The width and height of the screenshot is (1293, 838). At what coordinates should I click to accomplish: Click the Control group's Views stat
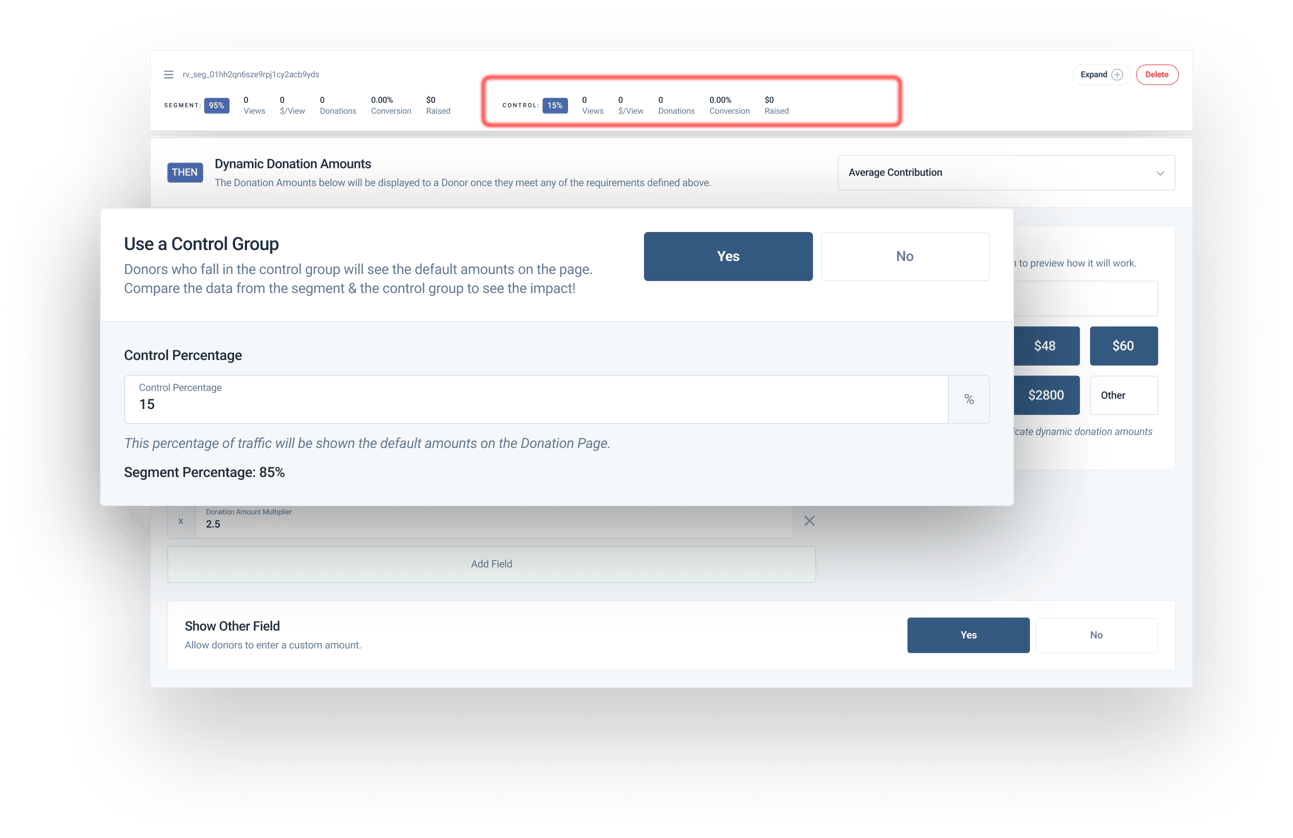click(592, 105)
